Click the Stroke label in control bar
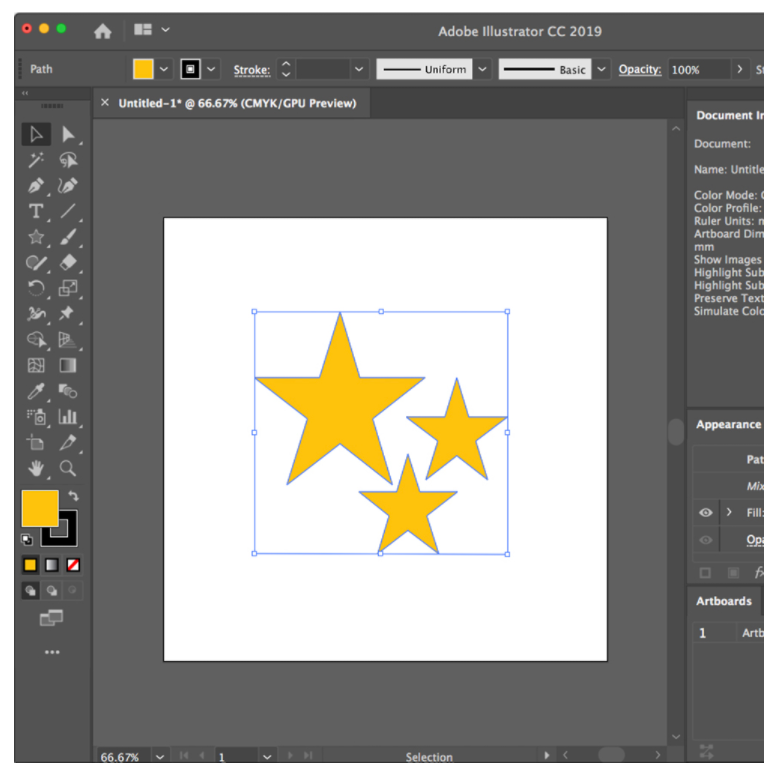 pyautogui.click(x=252, y=70)
